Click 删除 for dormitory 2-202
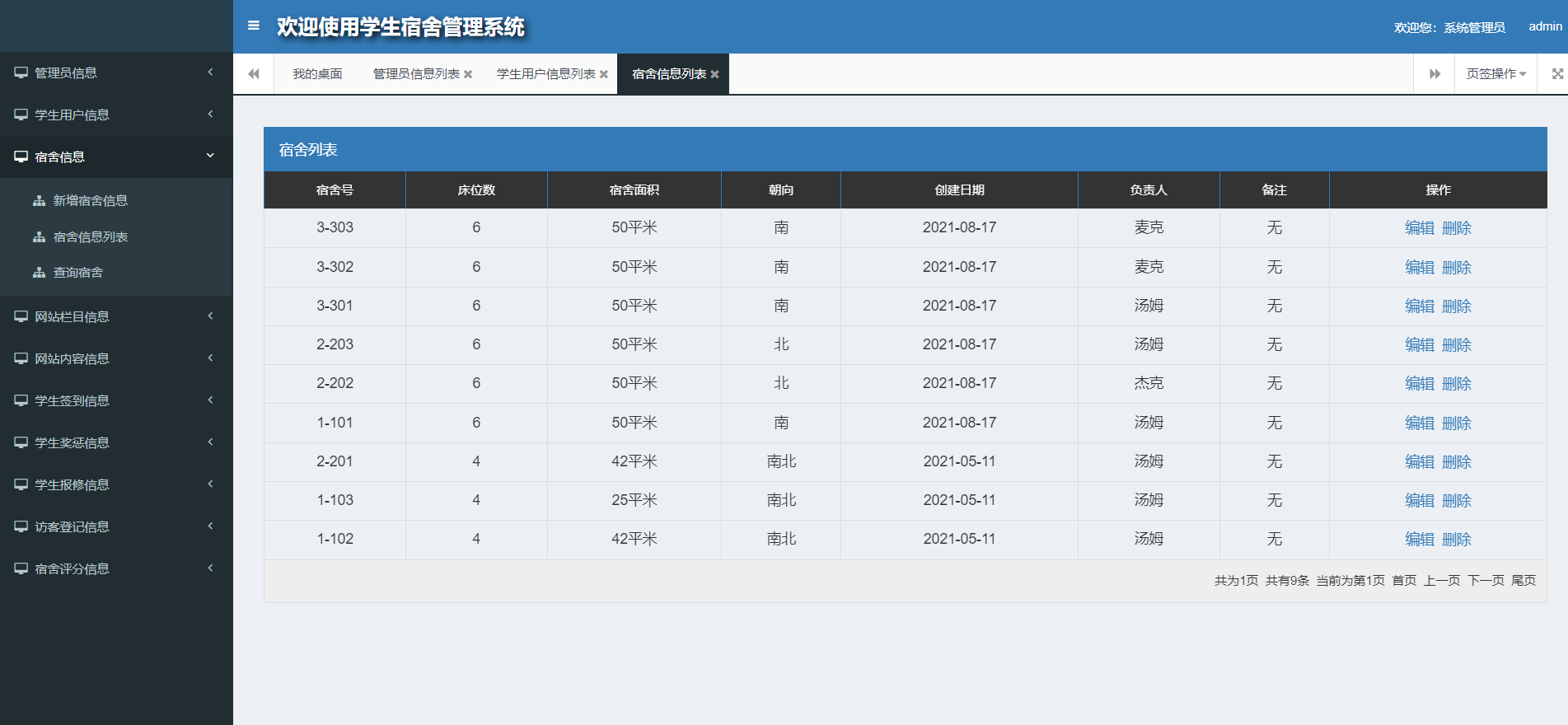Viewport: 1568px width, 725px height. [1457, 384]
